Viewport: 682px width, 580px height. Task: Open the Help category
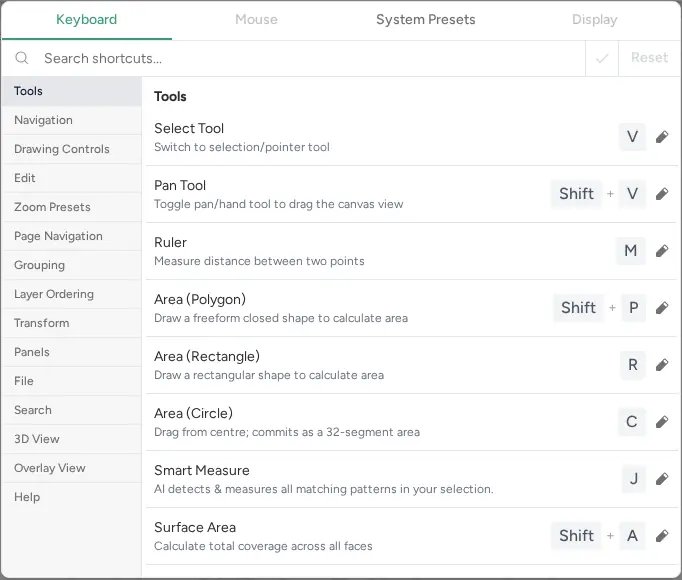point(72,497)
